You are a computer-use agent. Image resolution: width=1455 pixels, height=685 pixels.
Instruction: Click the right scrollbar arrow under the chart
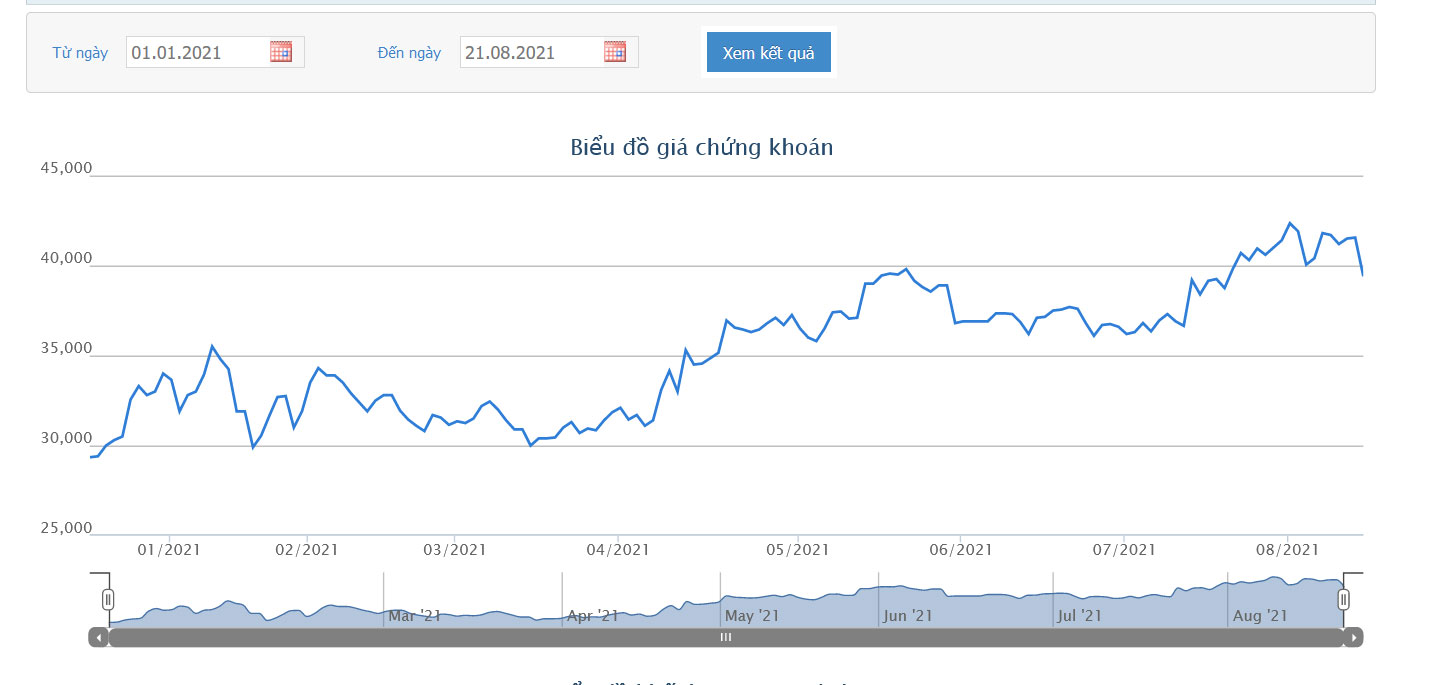1353,637
